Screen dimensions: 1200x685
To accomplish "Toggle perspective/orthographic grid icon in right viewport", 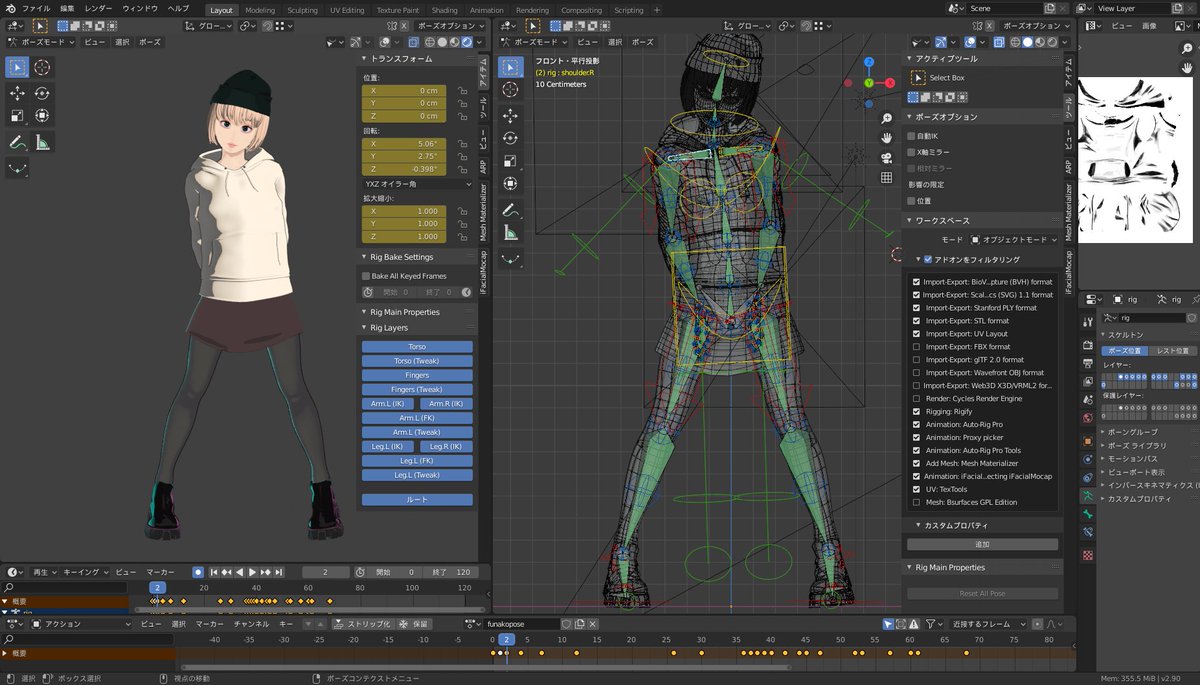I will [x=886, y=178].
